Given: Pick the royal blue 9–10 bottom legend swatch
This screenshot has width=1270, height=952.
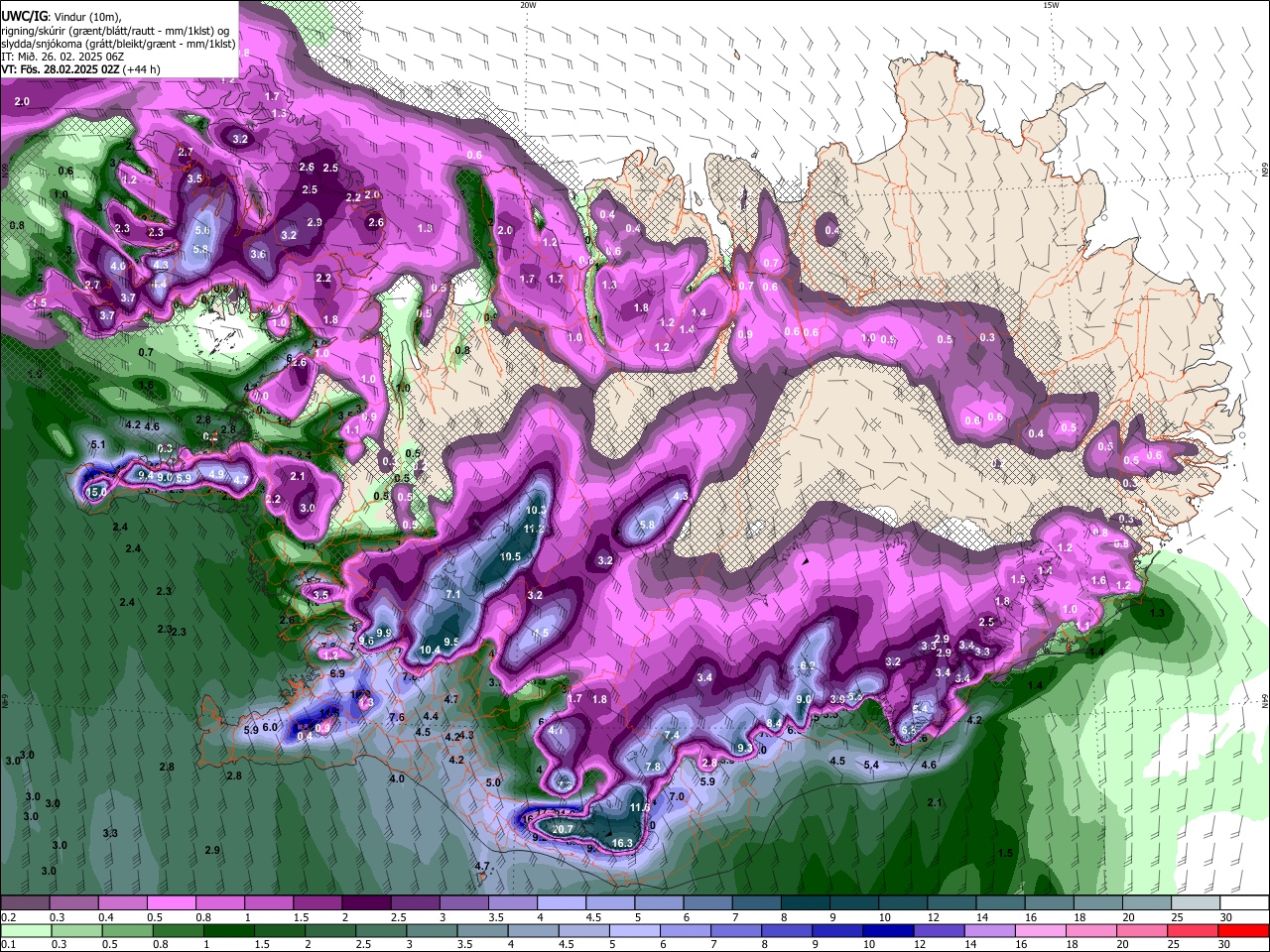Looking at the screenshot, I should click(836, 931).
